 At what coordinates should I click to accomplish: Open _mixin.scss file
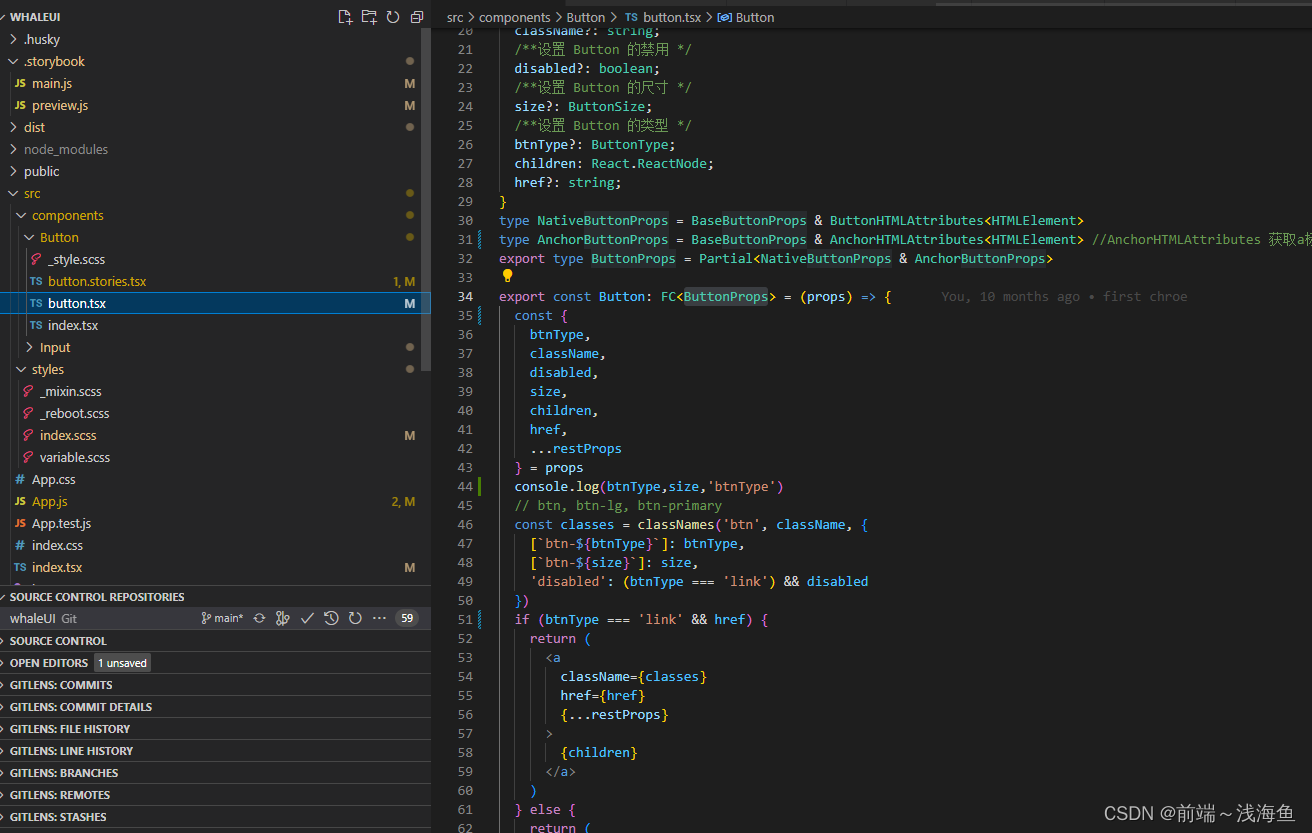tap(215, 391)
